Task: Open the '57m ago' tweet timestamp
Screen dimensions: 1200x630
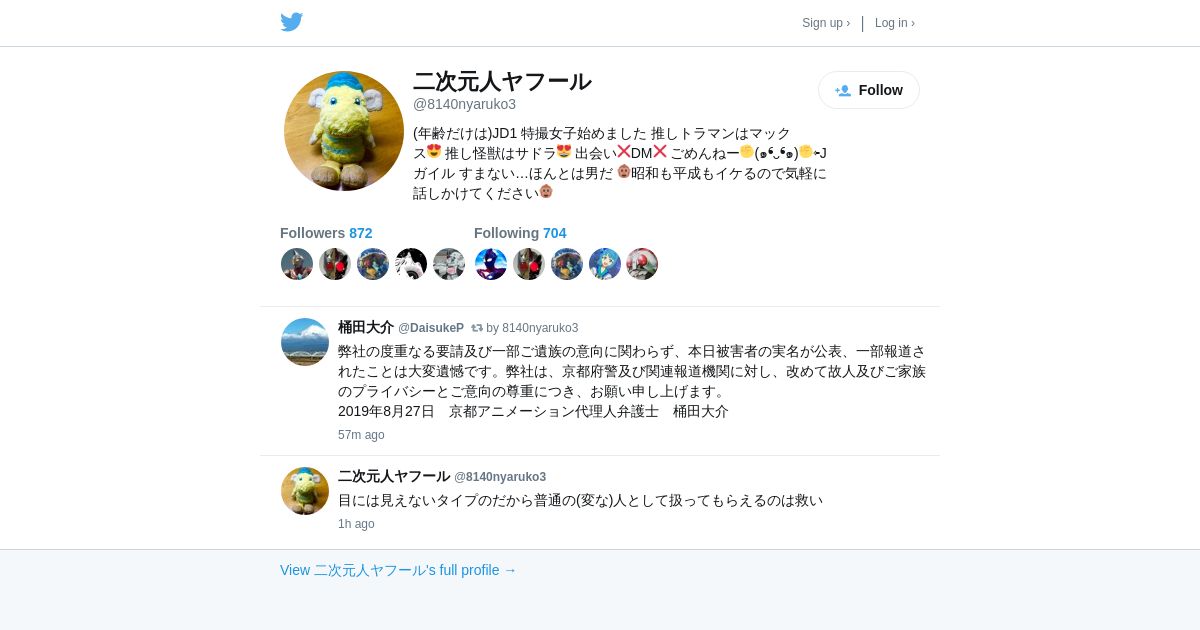Action: click(361, 435)
